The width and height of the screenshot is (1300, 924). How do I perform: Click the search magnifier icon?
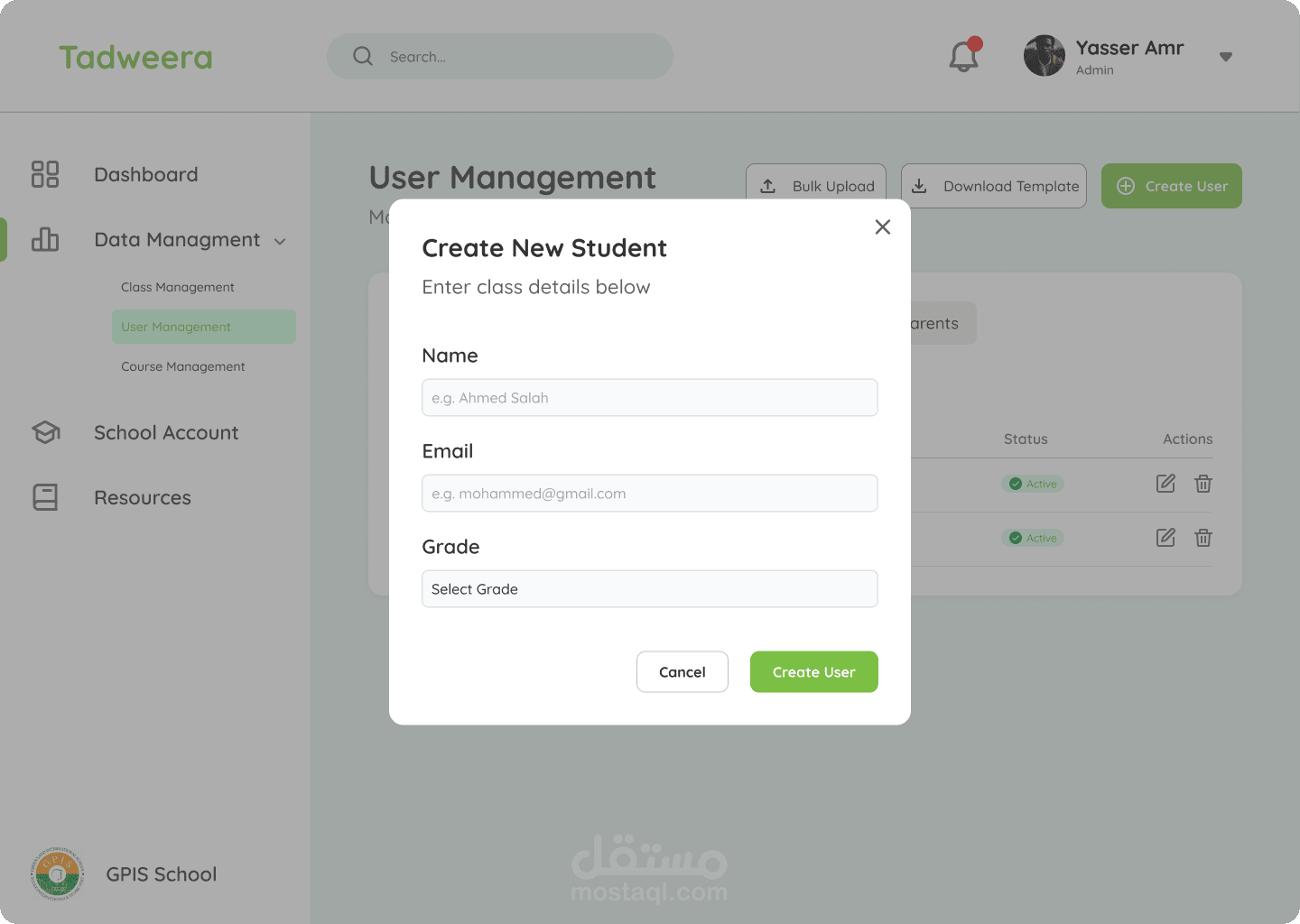pos(363,56)
